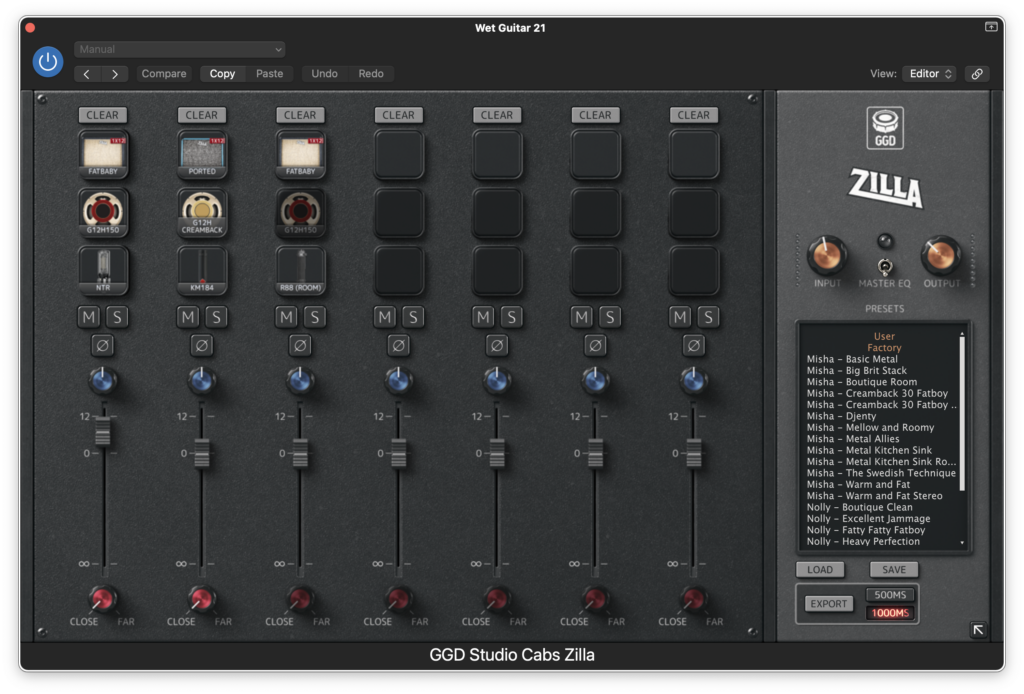
Task: Select the Misha – The Swedish Technique preset
Action: point(881,473)
